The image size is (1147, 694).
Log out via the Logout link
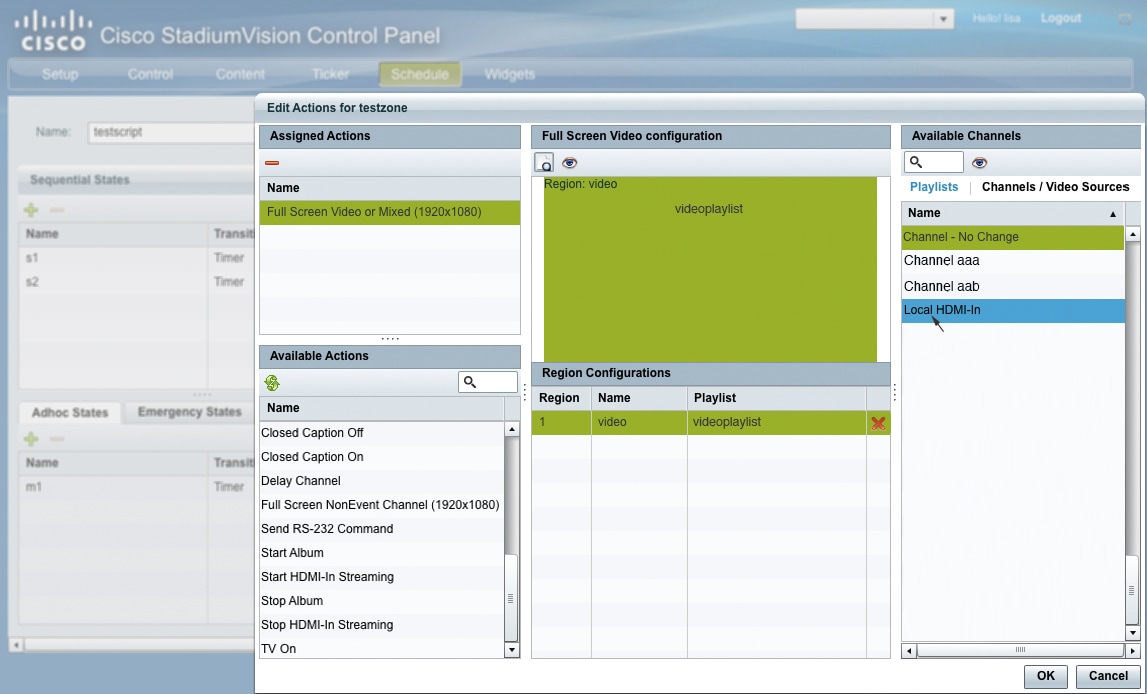pyautogui.click(x=1060, y=18)
